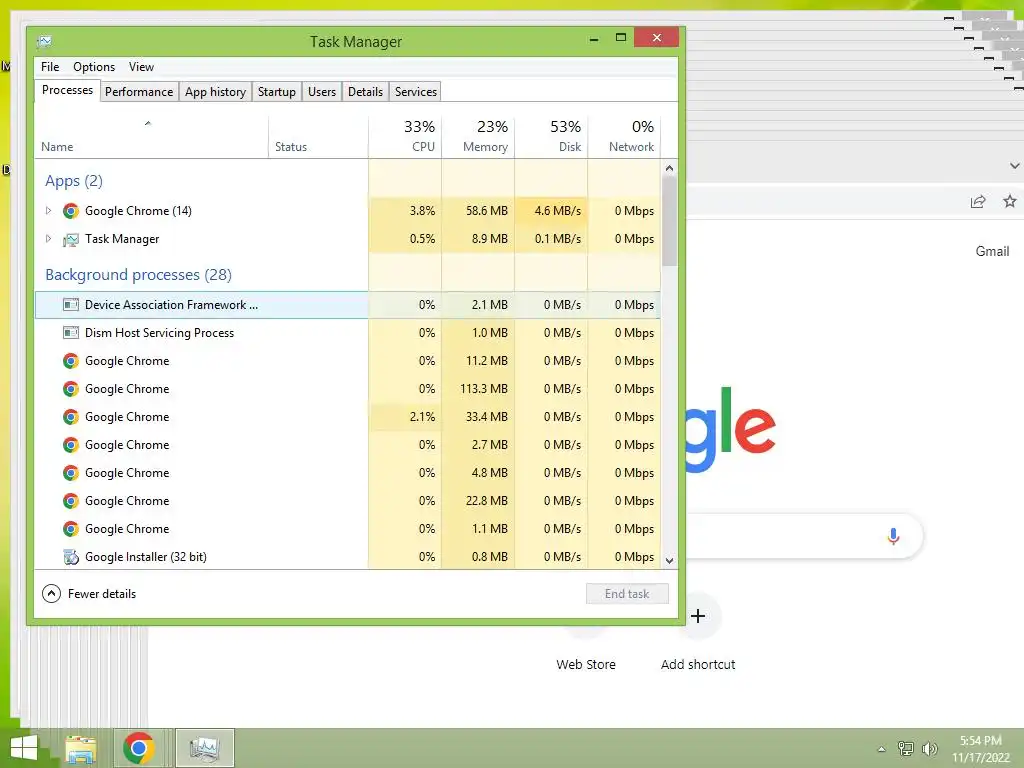Open the File menu
This screenshot has height=768, width=1024.
pos(50,67)
